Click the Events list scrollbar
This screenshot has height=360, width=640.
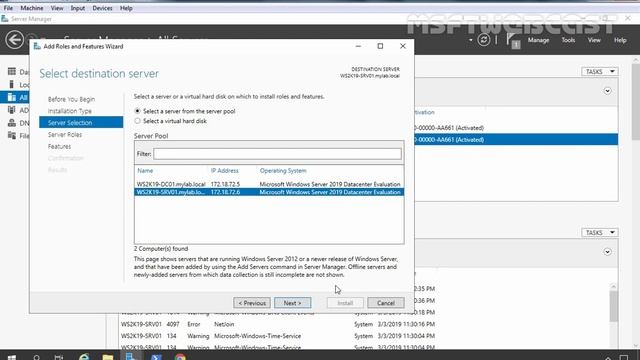tap(613, 306)
